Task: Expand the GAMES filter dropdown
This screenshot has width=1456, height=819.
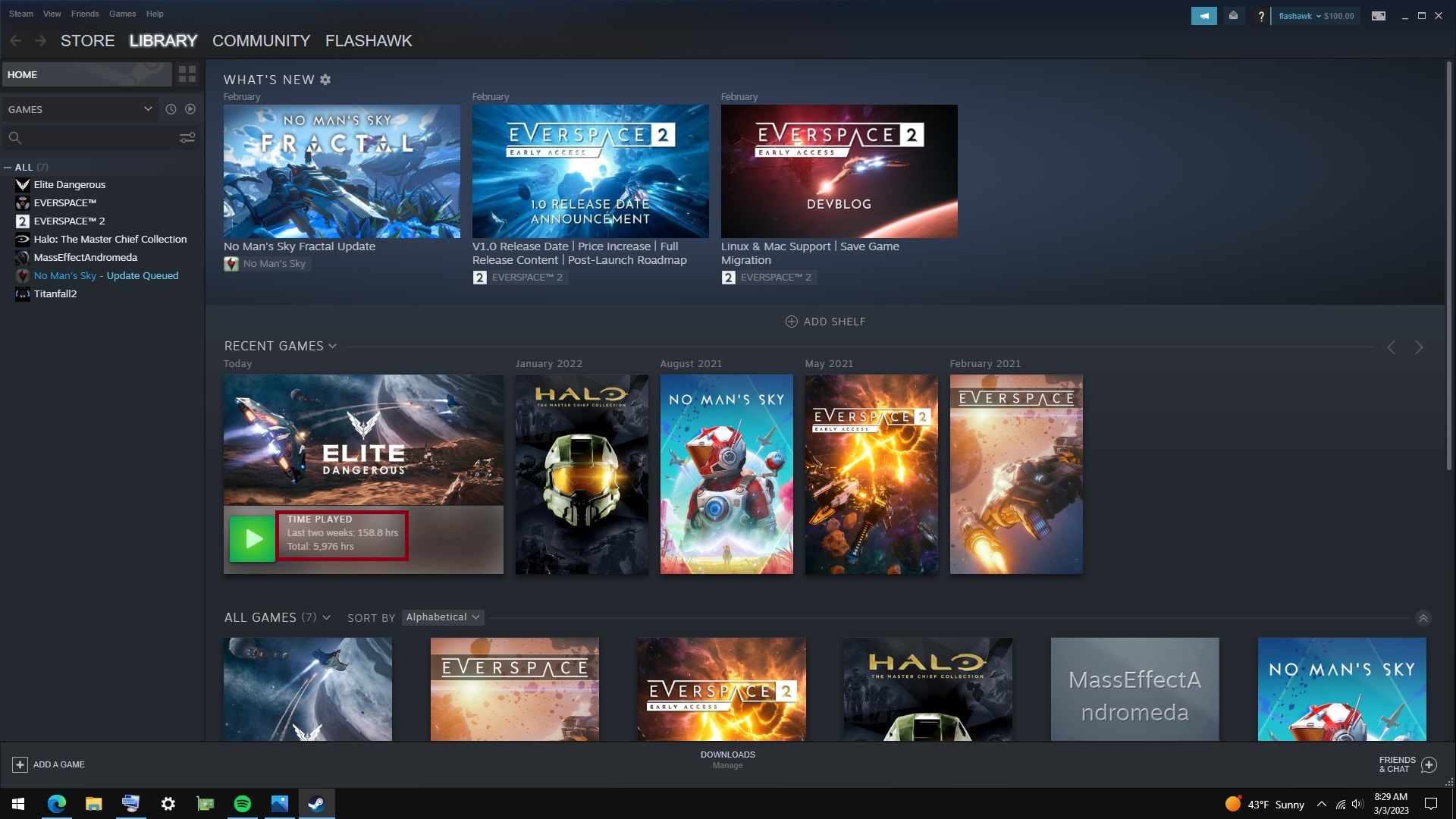Action: [80, 109]
